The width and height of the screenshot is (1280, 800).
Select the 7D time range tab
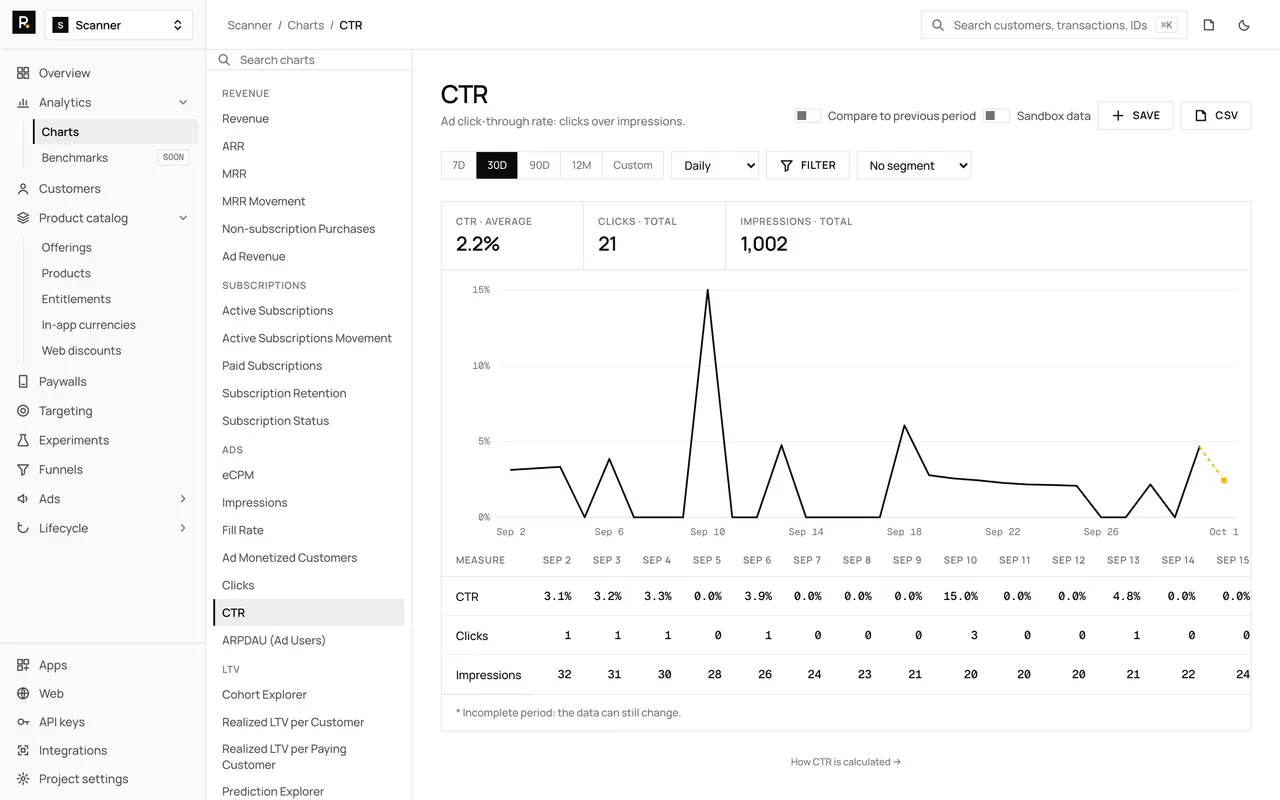coord(459,165)
